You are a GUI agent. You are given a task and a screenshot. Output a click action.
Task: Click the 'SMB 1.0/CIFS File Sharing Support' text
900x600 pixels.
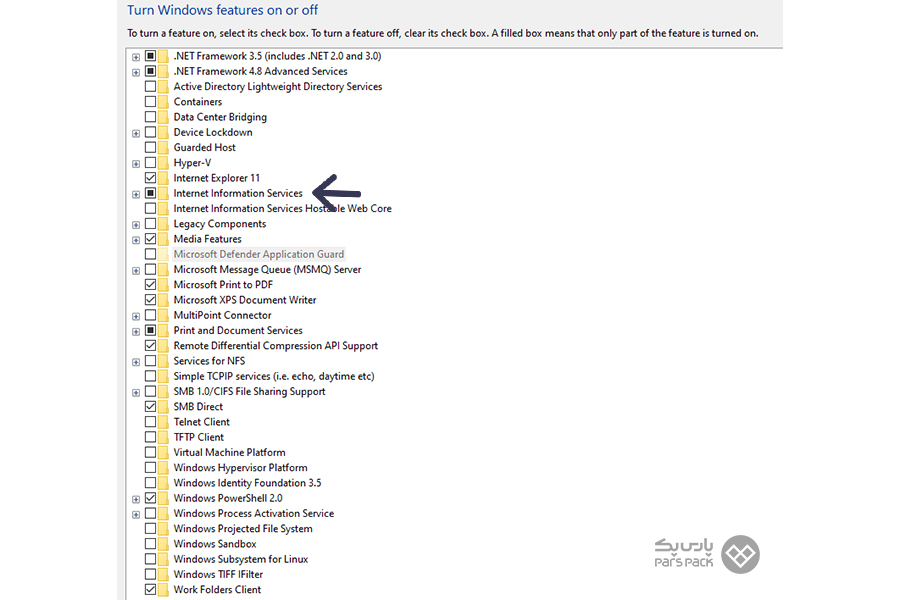tap(250, 392)
